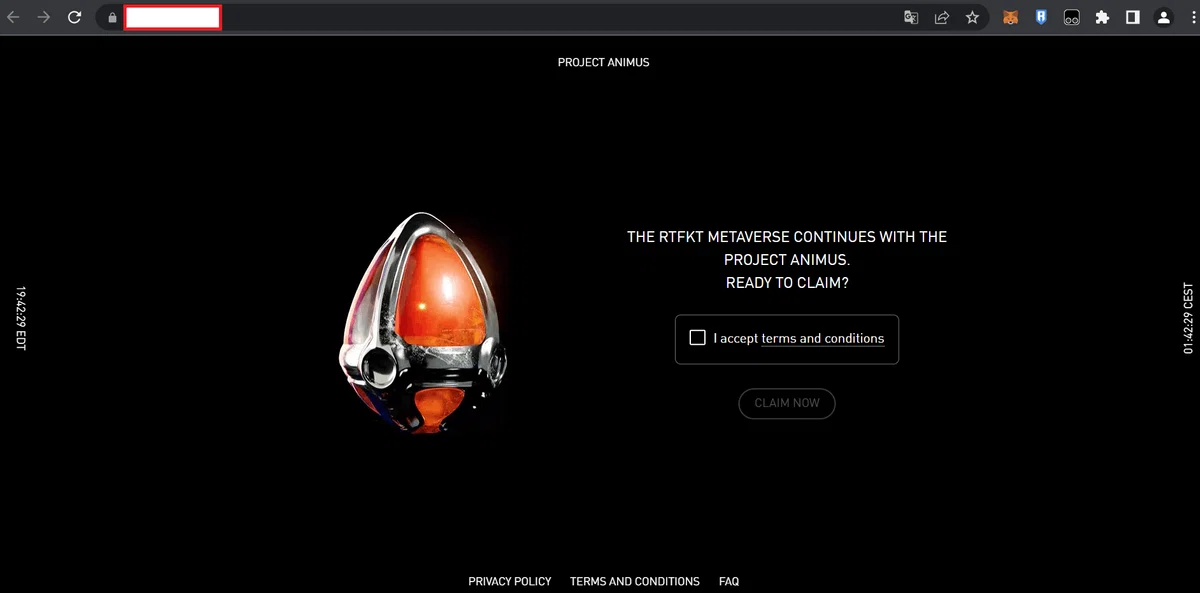
Task: Click the READY TO CLAIM? text
Action: tap(787, 283)
